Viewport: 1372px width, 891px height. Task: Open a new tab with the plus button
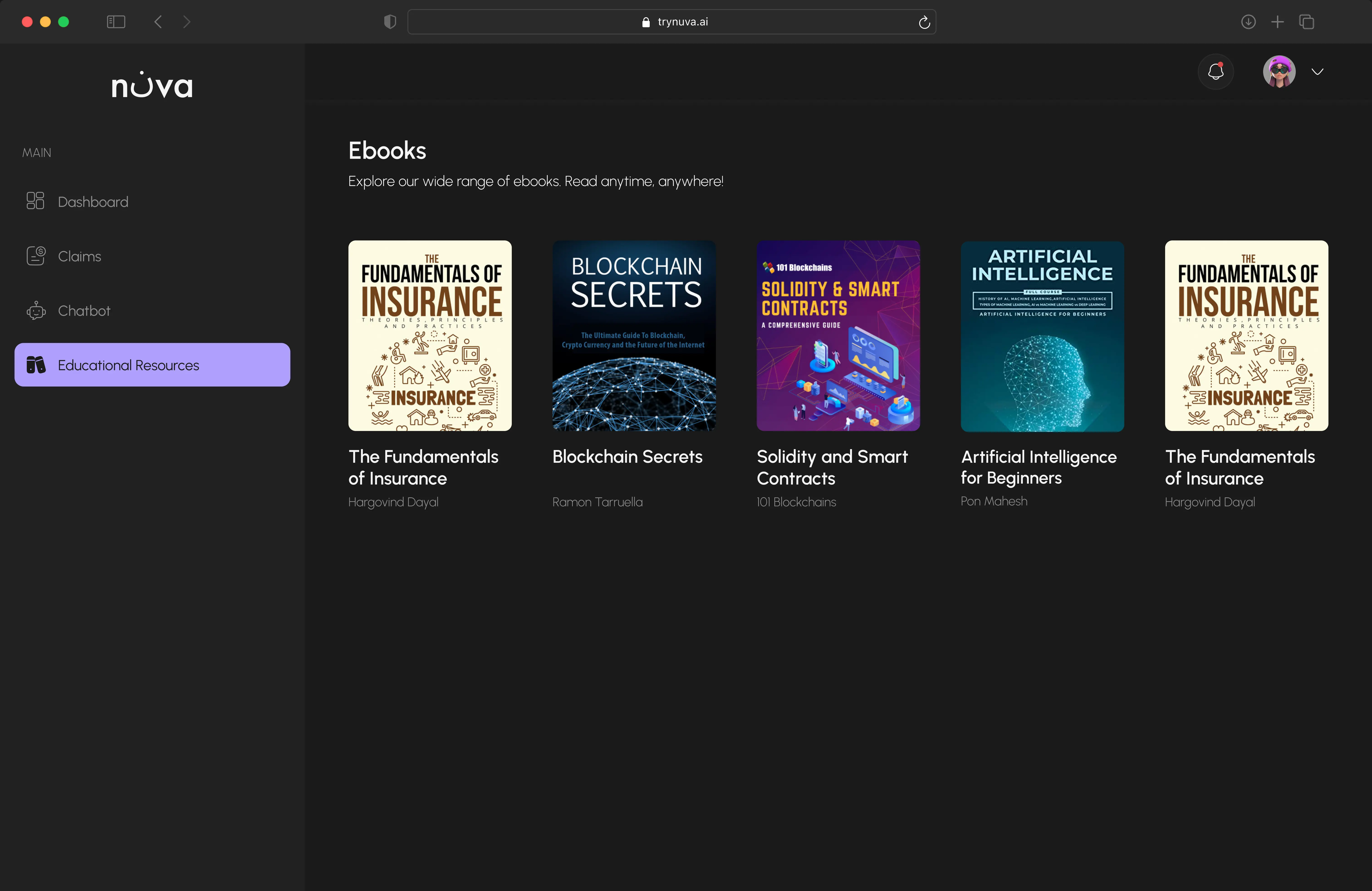pyautogui.click(x=1277, y=22)
